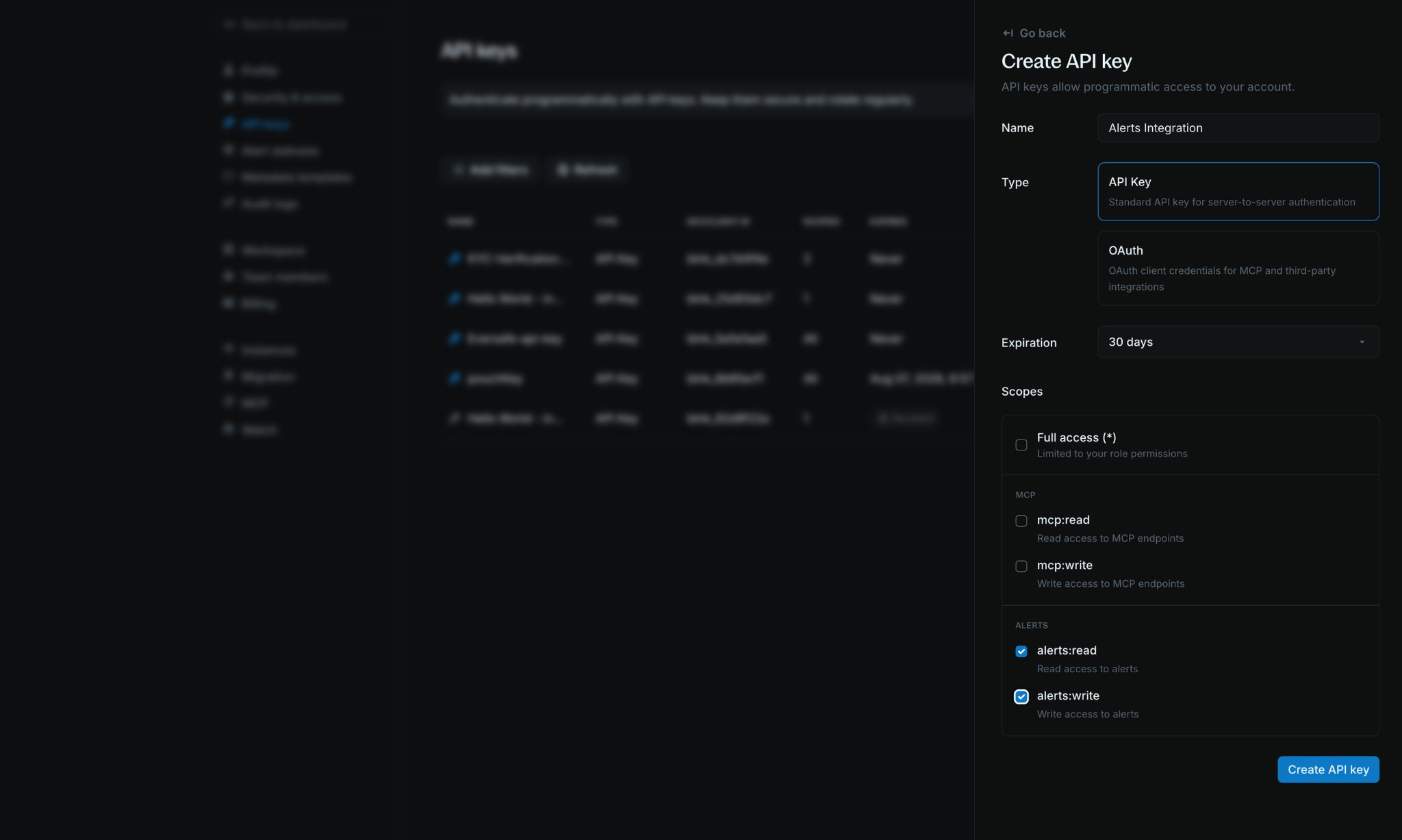Click the Create API key button
Image resolution: width=1402 pixels, height=840 pixels.
coord(1328,769)
